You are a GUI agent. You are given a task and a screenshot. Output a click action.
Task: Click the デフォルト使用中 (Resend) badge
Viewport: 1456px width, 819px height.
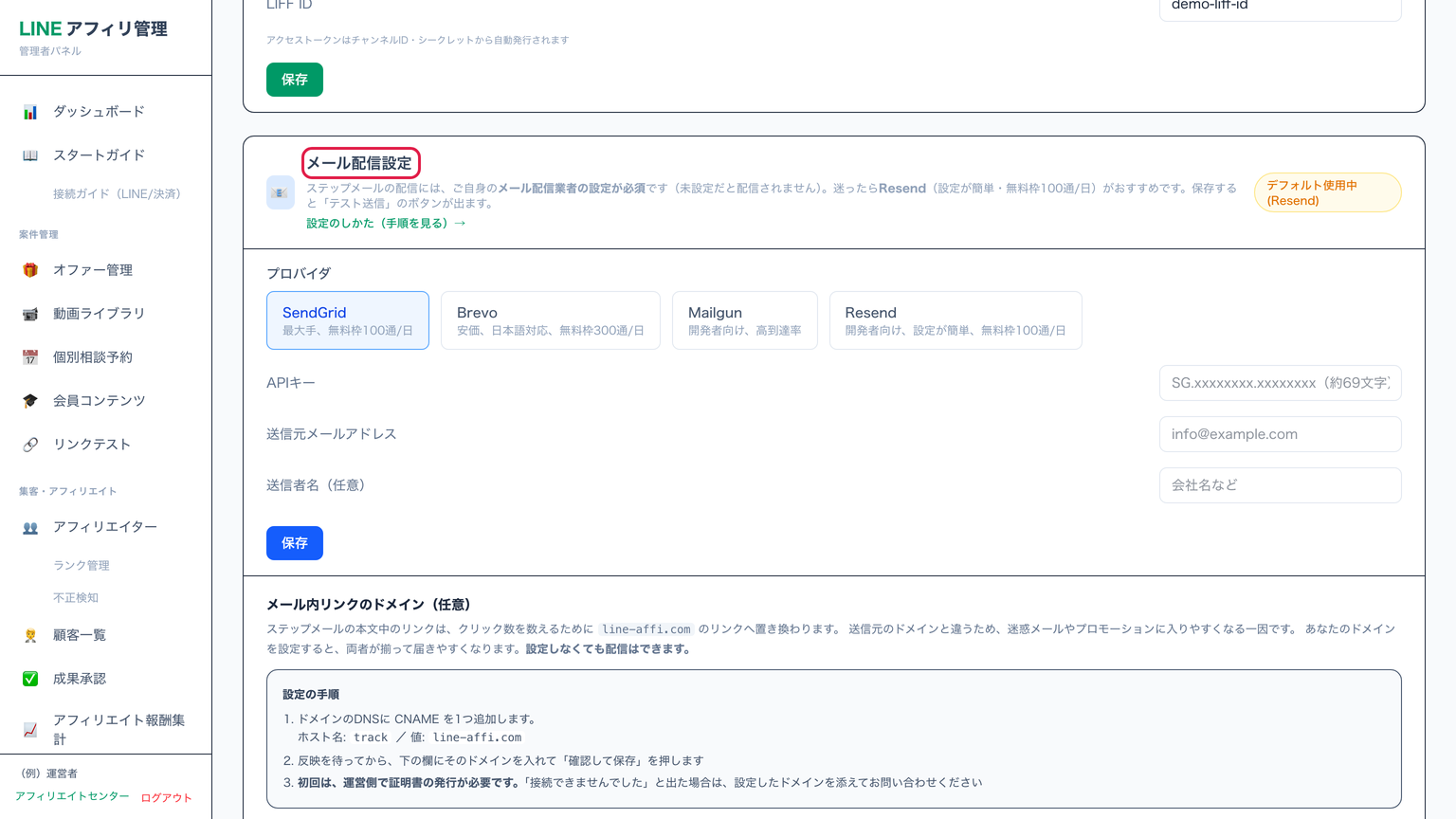pos(1328,192)
